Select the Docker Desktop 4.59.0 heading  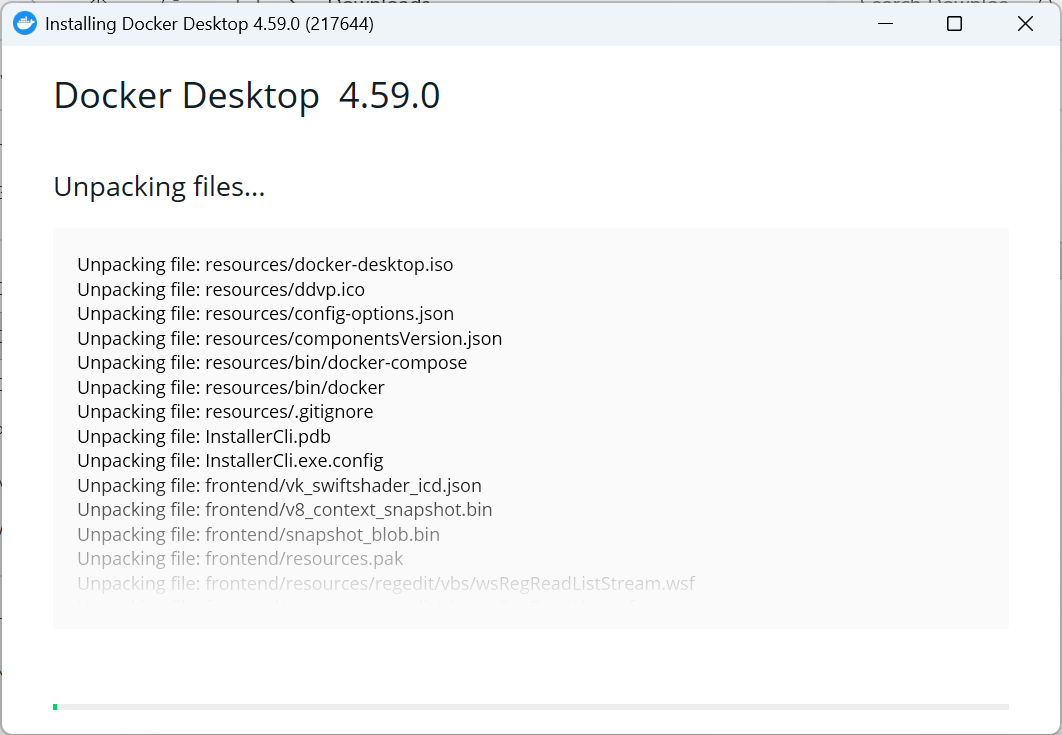(246, 96)
